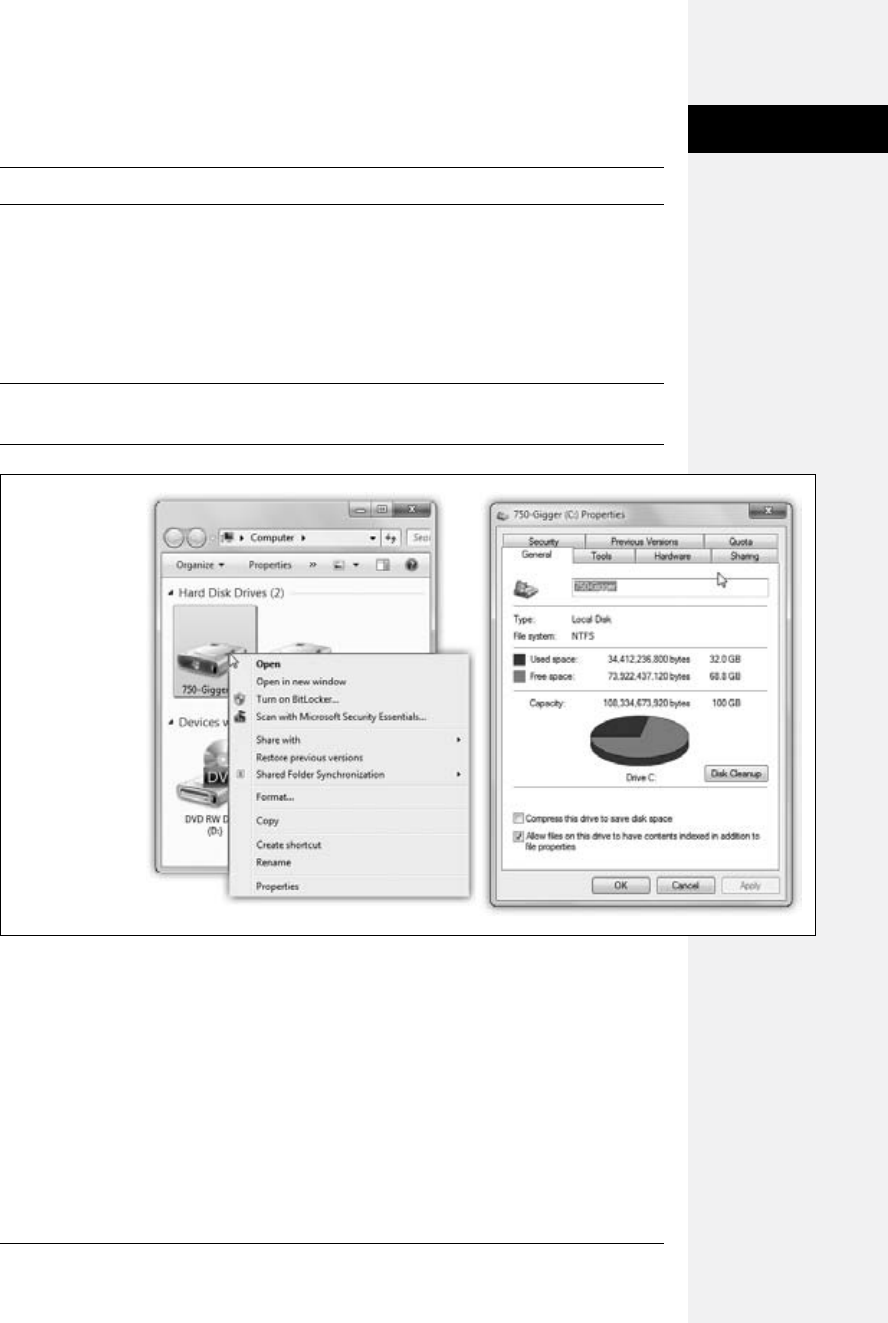Click the Forward arrow in Computer window
This screenshot has width=888, height=1323.
tap(196, 538)
